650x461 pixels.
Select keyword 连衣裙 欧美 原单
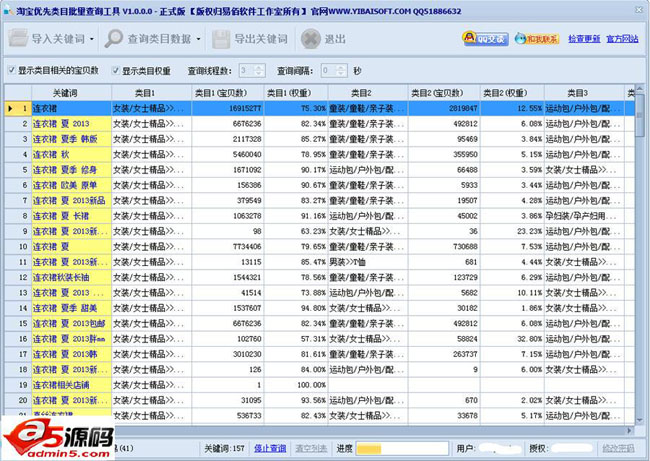coord(71,185)
